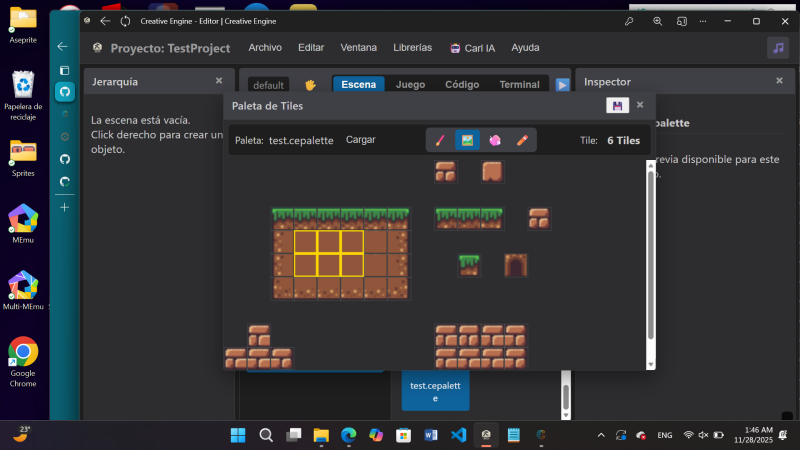Open Visual Studio Code from the taskbar
The width and height of the screenshot is (800, 450).
(459, 435)
